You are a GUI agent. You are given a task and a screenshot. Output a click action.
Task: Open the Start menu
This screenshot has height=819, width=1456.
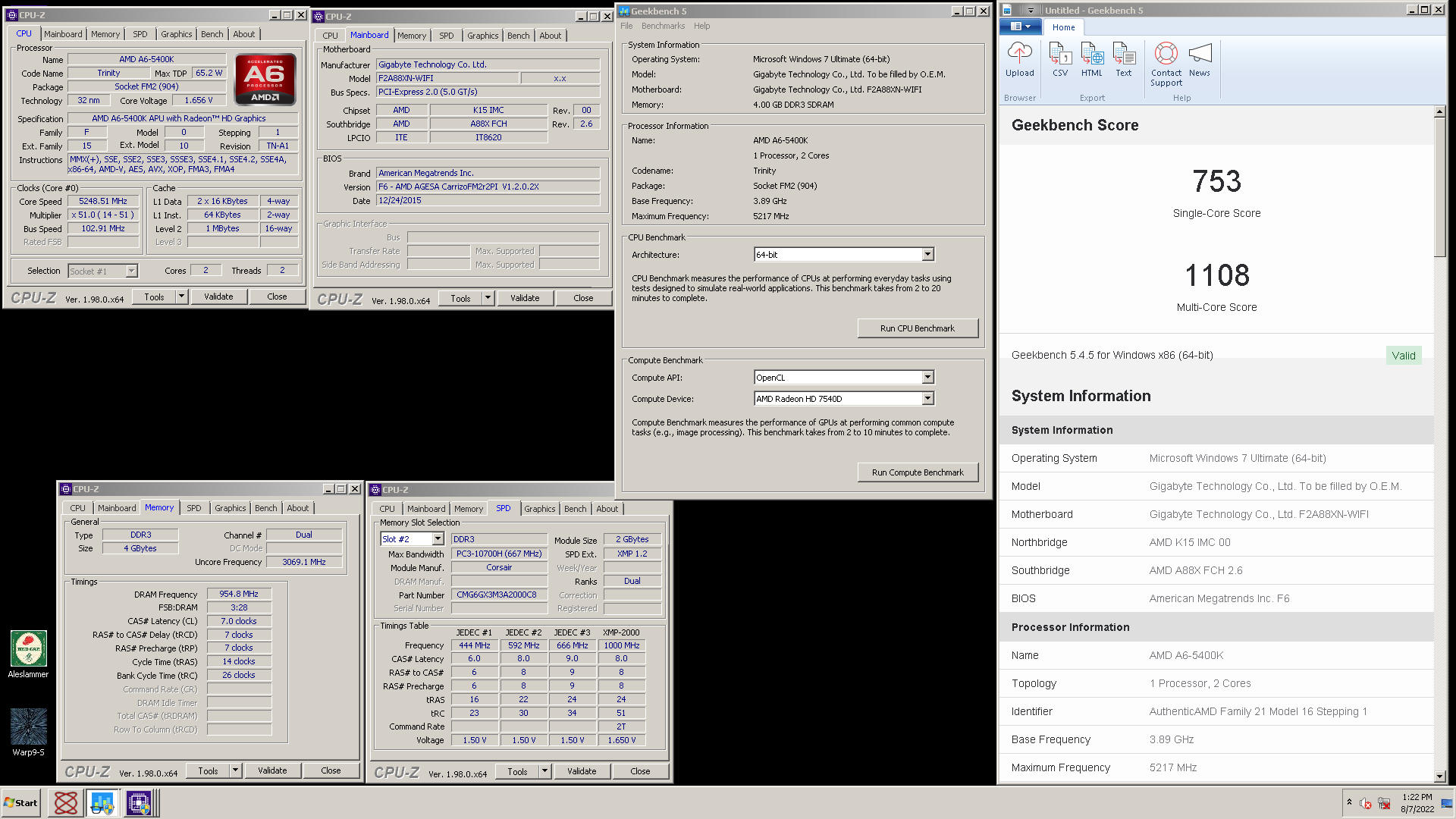coord(21,803)
